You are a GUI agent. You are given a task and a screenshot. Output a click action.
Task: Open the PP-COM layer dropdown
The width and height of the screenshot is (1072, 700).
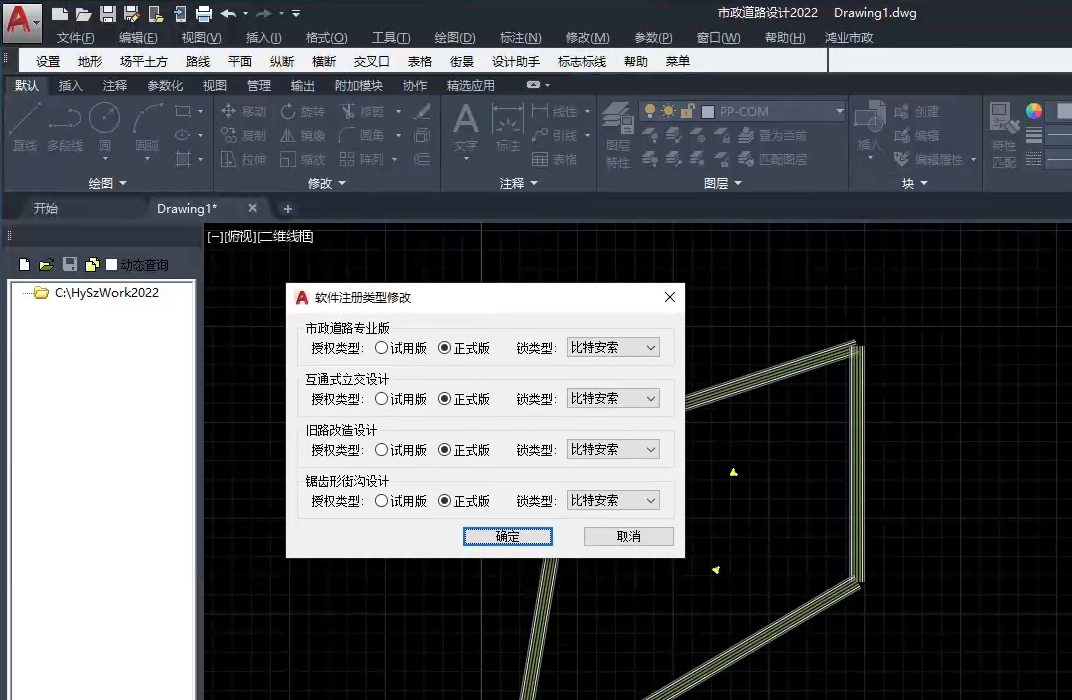pos(744,111)
